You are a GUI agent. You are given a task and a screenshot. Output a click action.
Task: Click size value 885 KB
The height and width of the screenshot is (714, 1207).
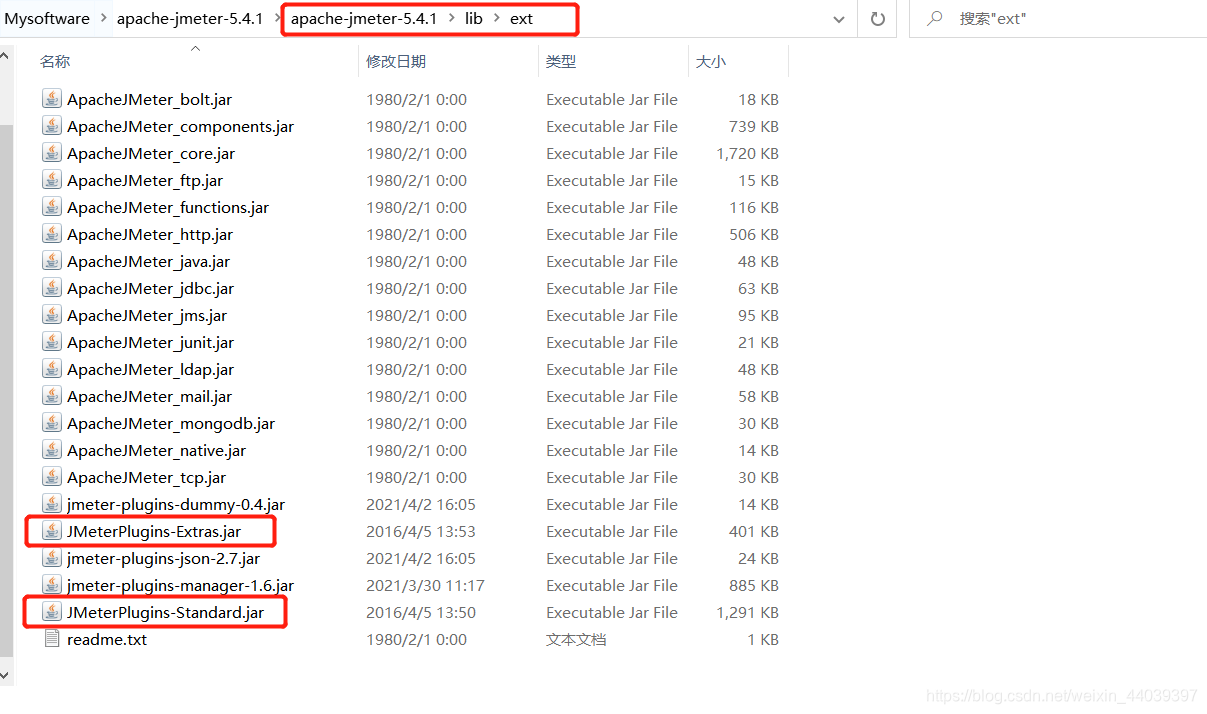(754, 585)
